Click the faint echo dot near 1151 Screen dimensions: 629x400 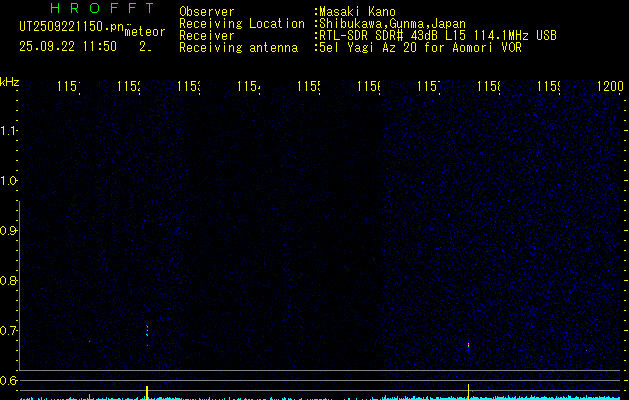89,341
